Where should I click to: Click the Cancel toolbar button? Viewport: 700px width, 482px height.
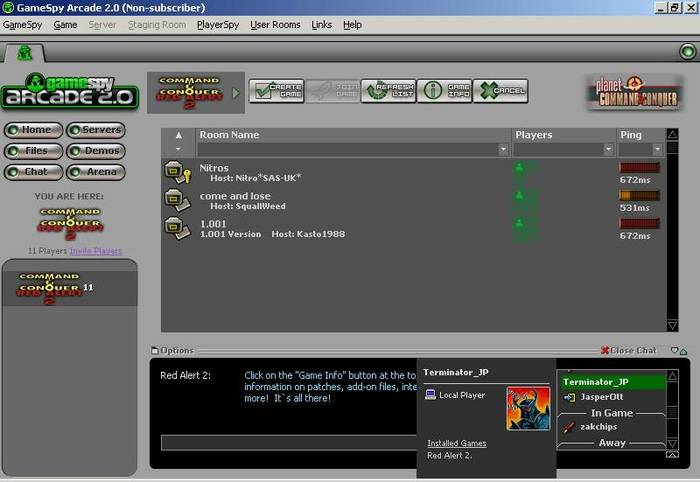[x=500, y=92]
